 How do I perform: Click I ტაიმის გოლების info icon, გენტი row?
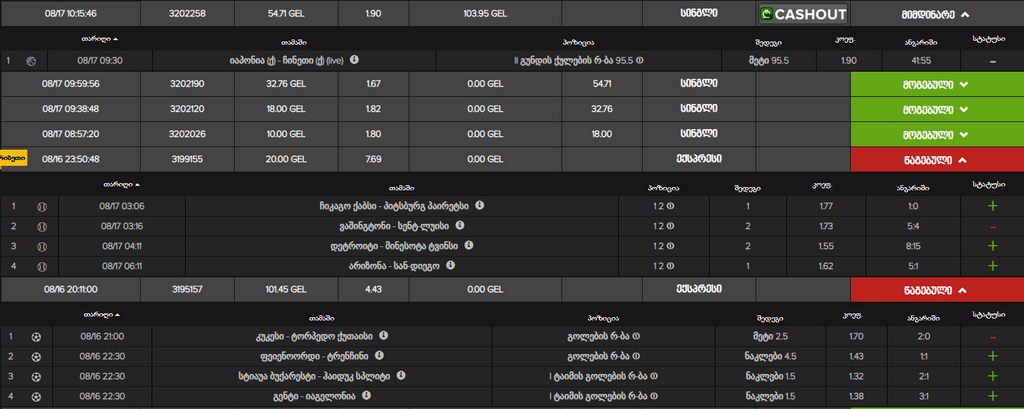tap(654, 396)
